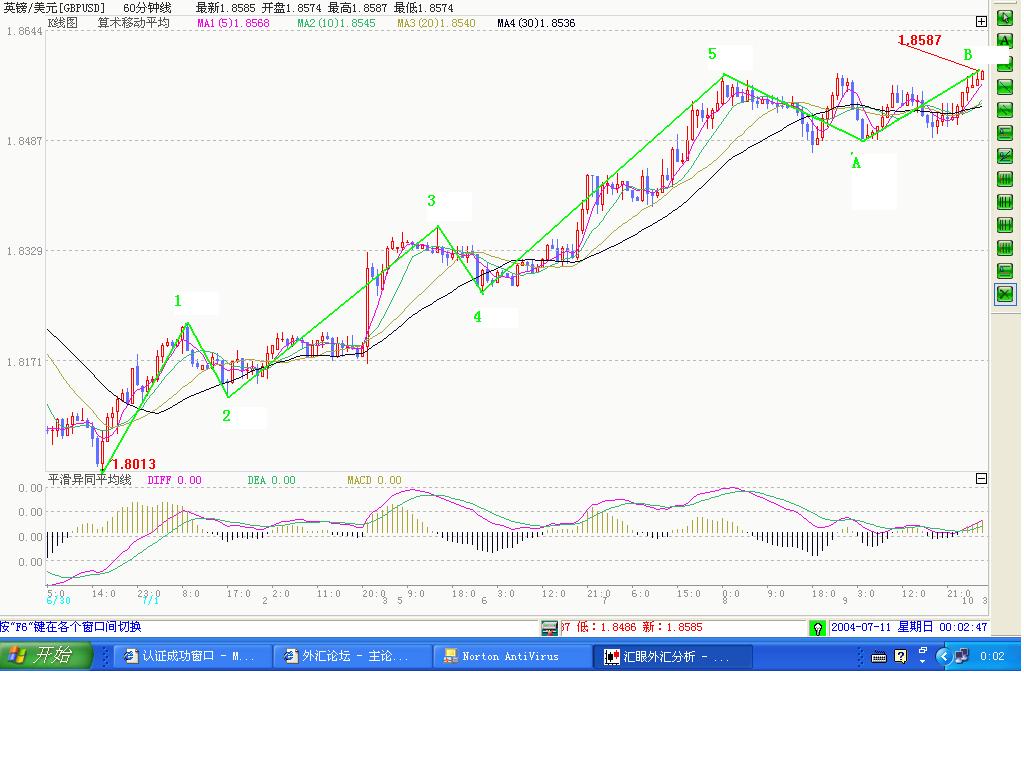This screenshot has width=1024, height=768.
Task: Click the 1.8329 price axis label
Action: coord(24,251)
